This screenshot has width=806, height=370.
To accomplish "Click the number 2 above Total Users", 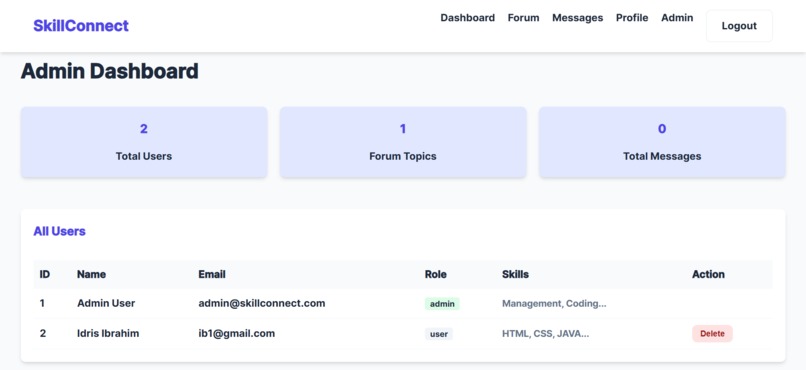I will point(144,128).
